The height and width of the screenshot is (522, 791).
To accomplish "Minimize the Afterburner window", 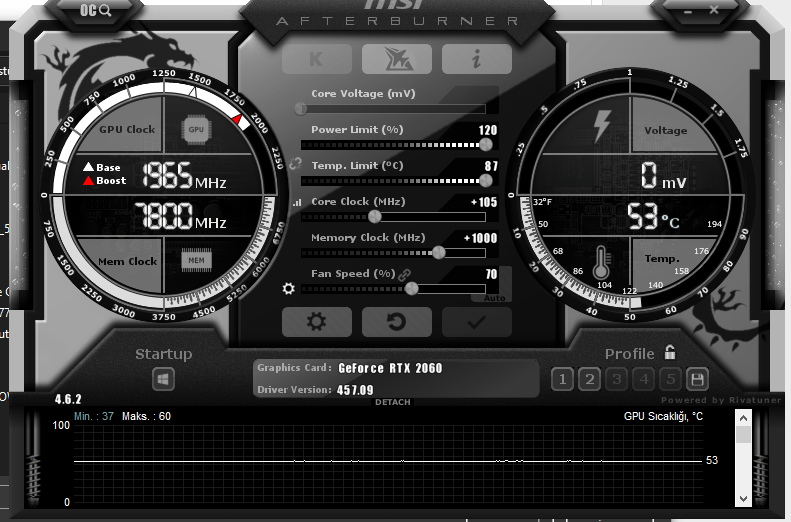I will coord(688,11).
